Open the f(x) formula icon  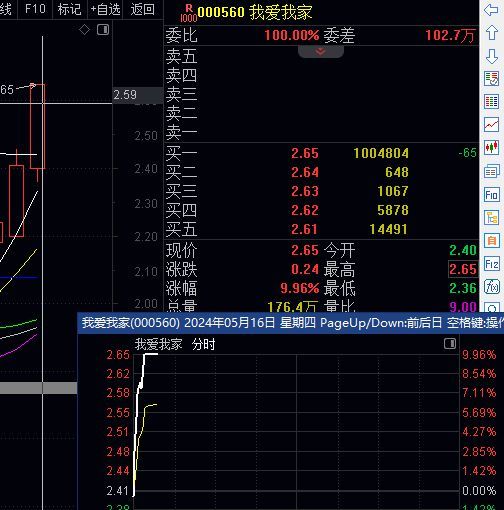[492, 287]
